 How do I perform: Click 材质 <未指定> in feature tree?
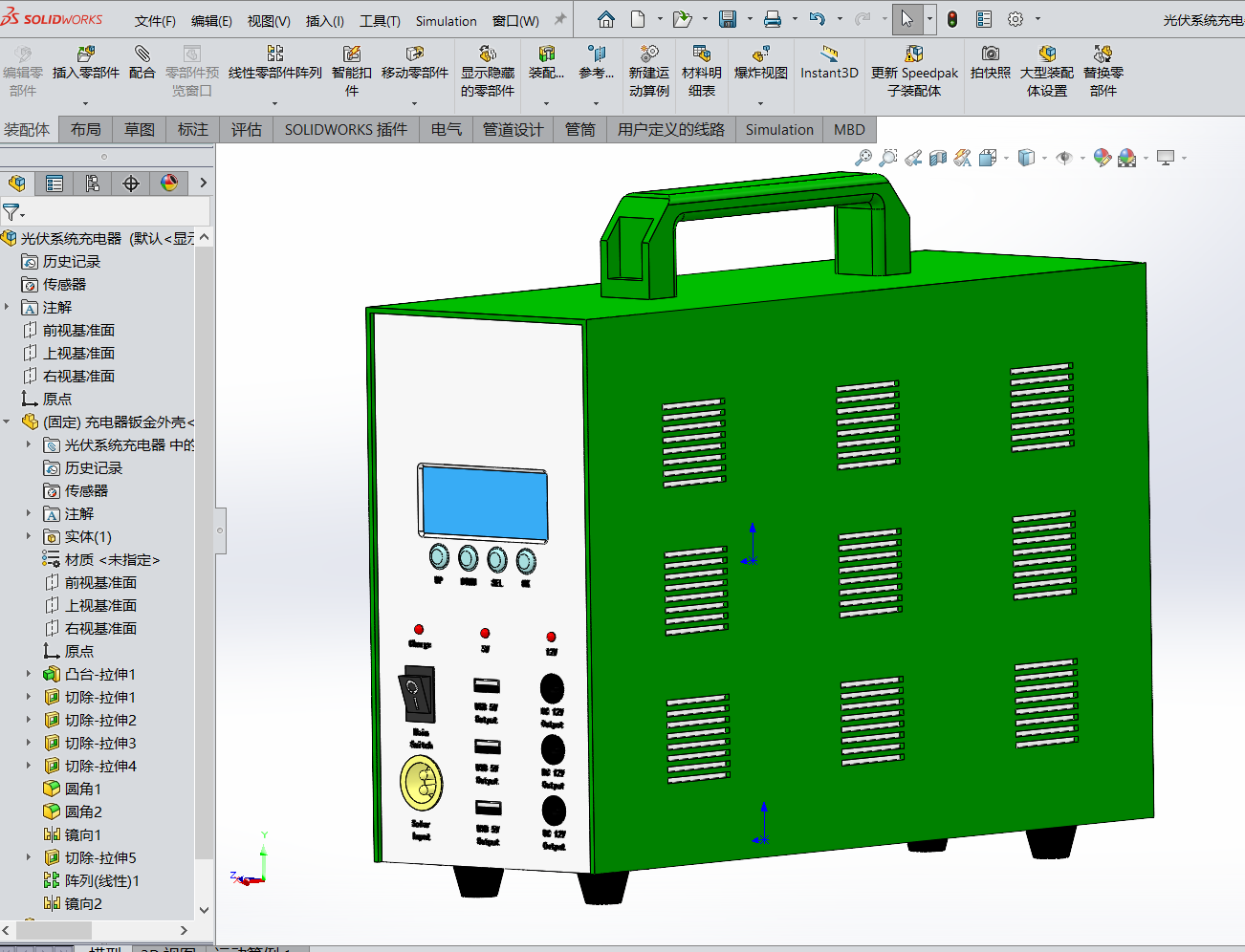pyautogui.click(x=111, y=559)
